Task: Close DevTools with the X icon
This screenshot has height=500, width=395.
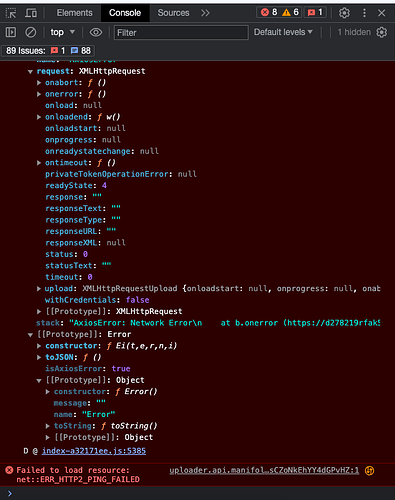Action: [382, 13]
